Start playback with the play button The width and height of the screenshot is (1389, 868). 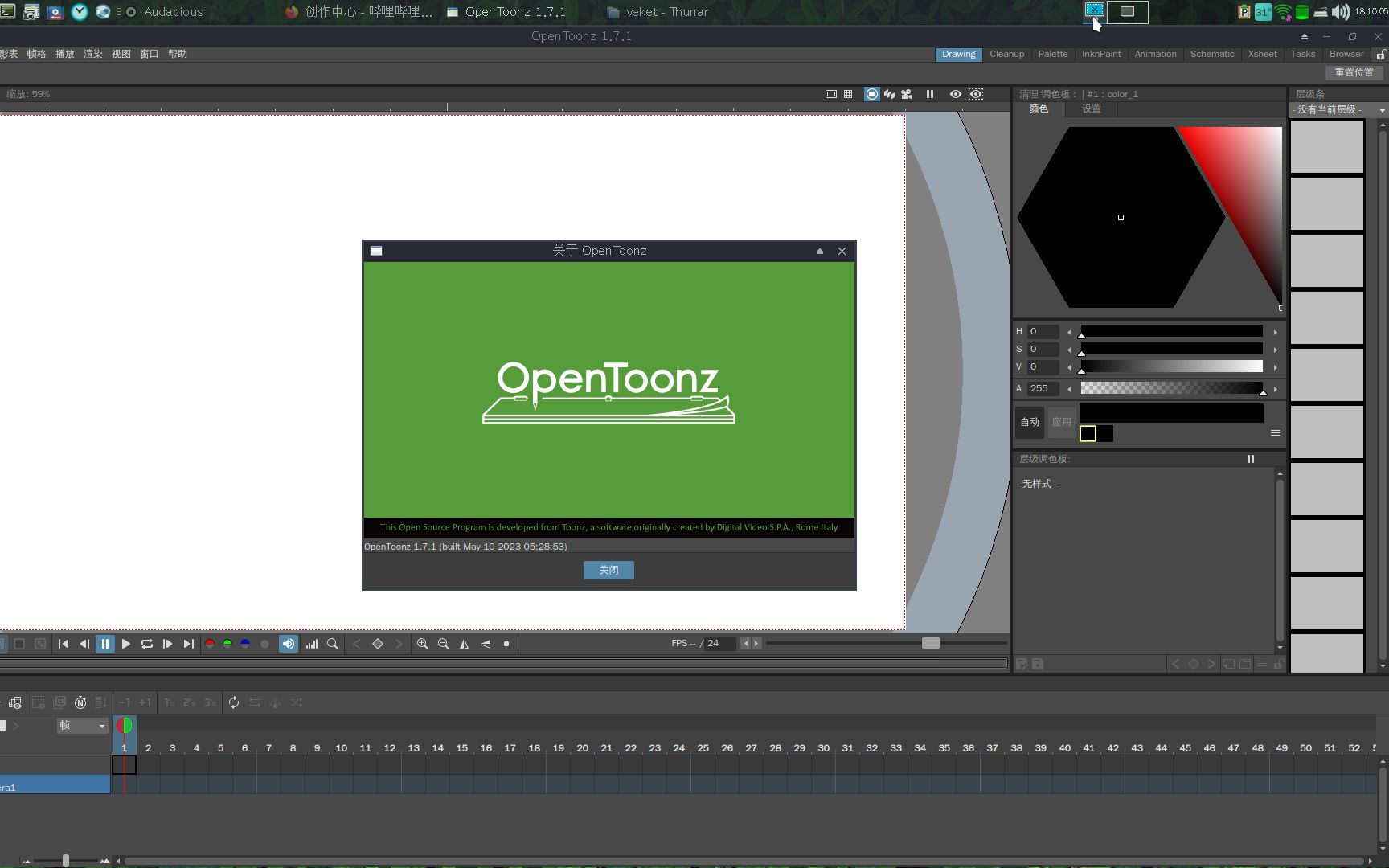pyautogui.click(x=126, y=644)
